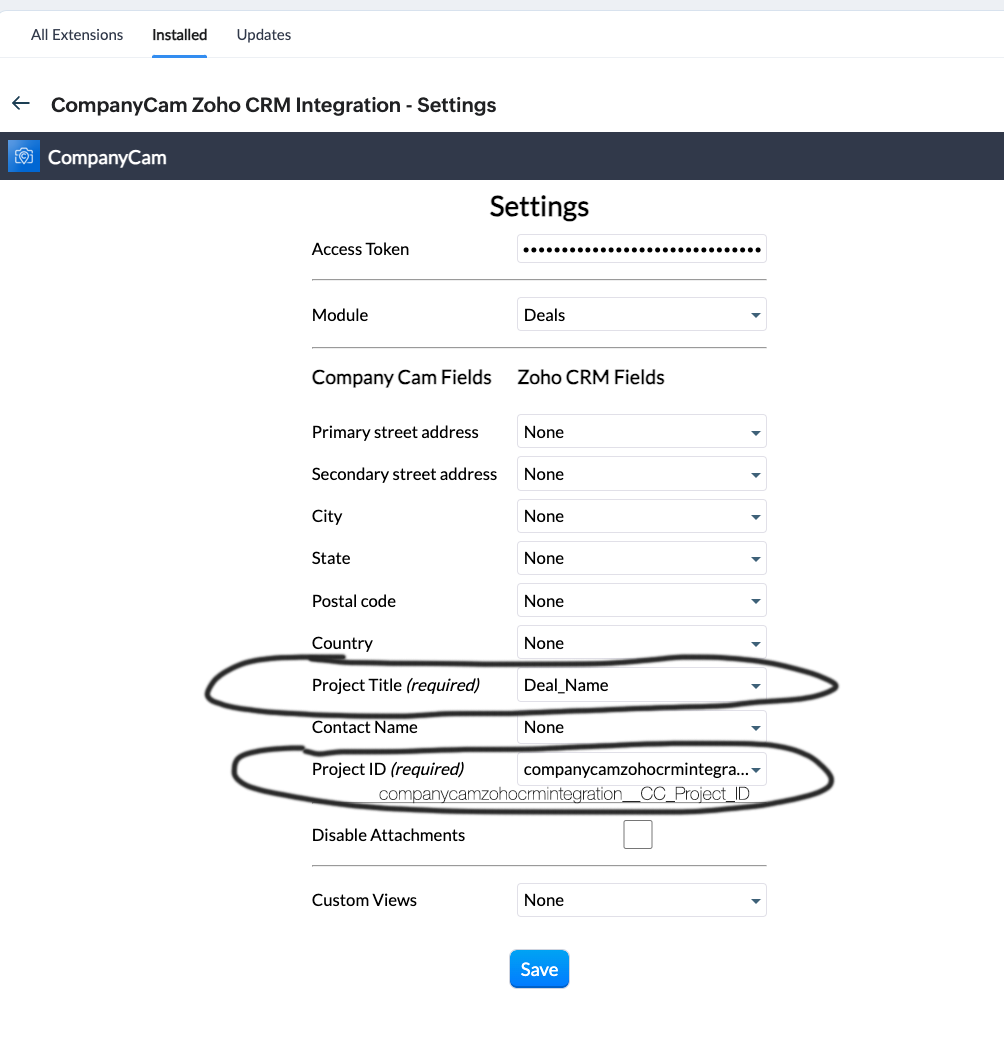Open the Project ID dropdown
This screenshot has width=1004, height=1057.
pyautogui.click(x=641, y=769)
